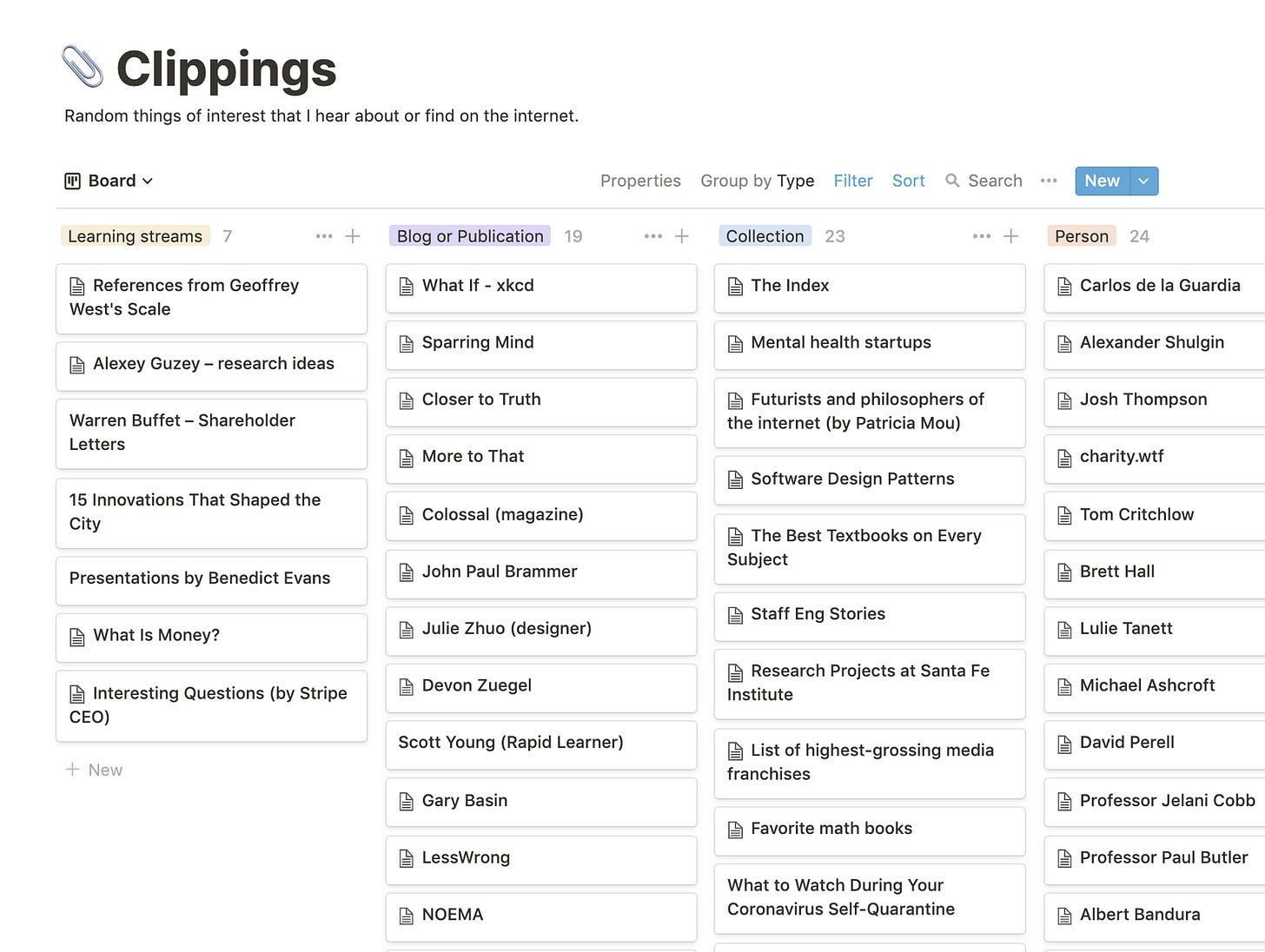
Task: Open Presentations by Benedict Evans card
Action: click(211, 580)
